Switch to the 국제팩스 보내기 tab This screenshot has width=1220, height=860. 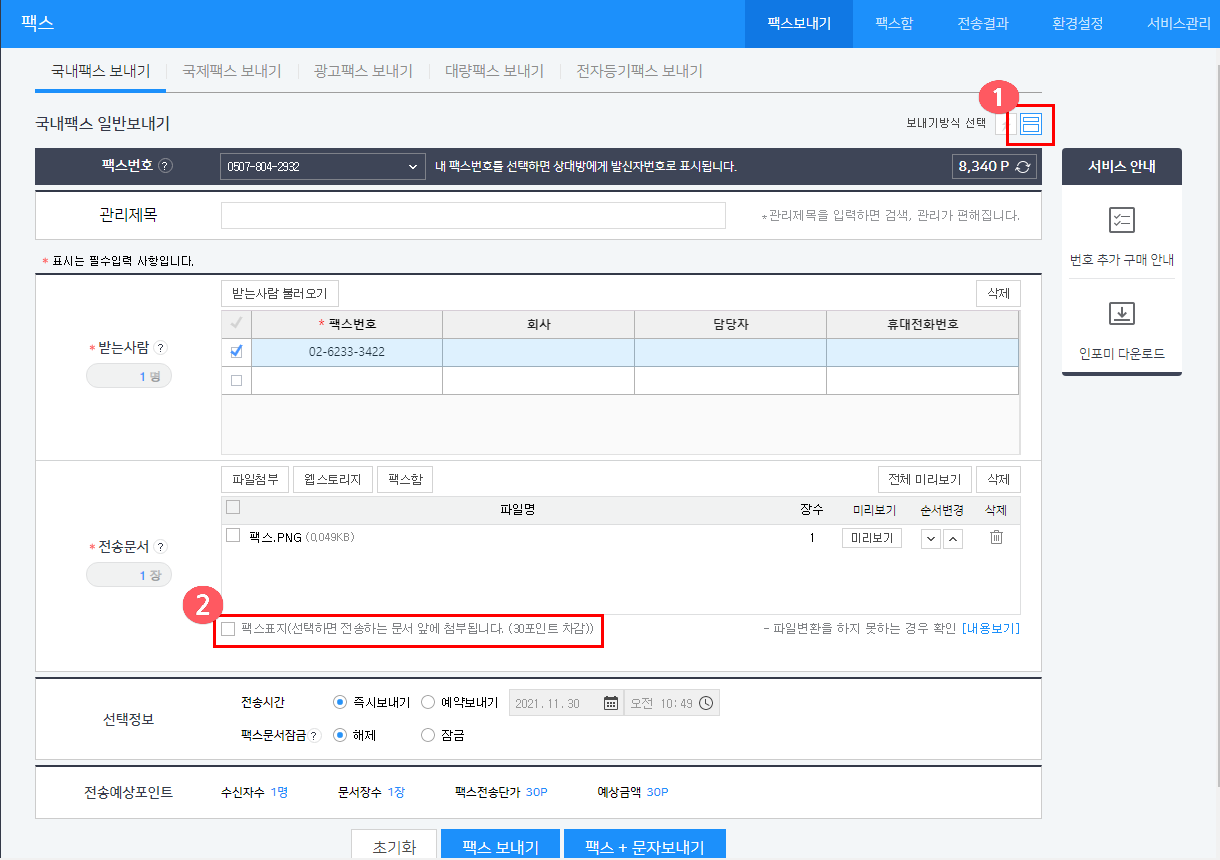[x=231, y=71]
